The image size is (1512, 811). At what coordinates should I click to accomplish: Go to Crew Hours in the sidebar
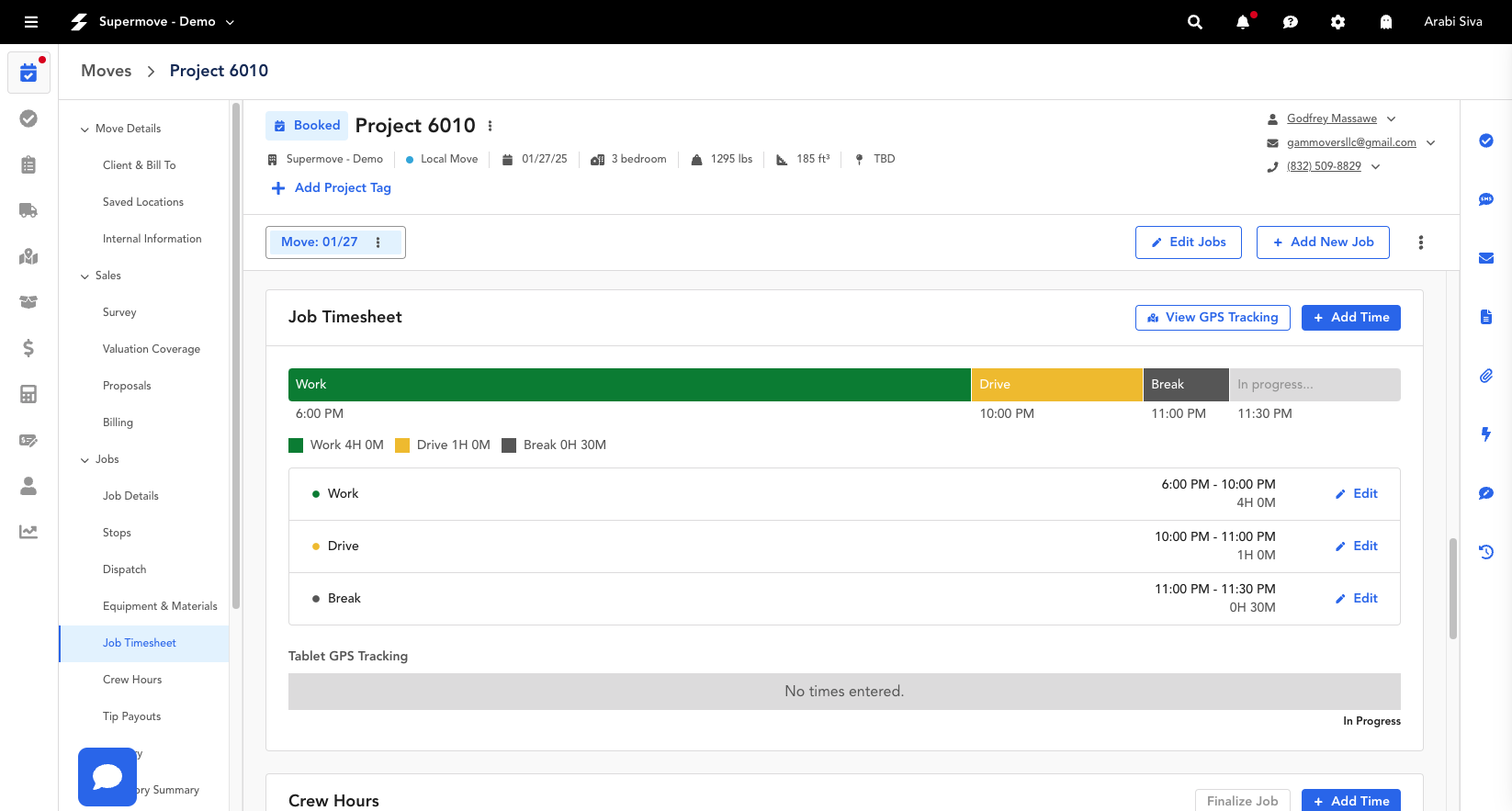click(132, 680)
